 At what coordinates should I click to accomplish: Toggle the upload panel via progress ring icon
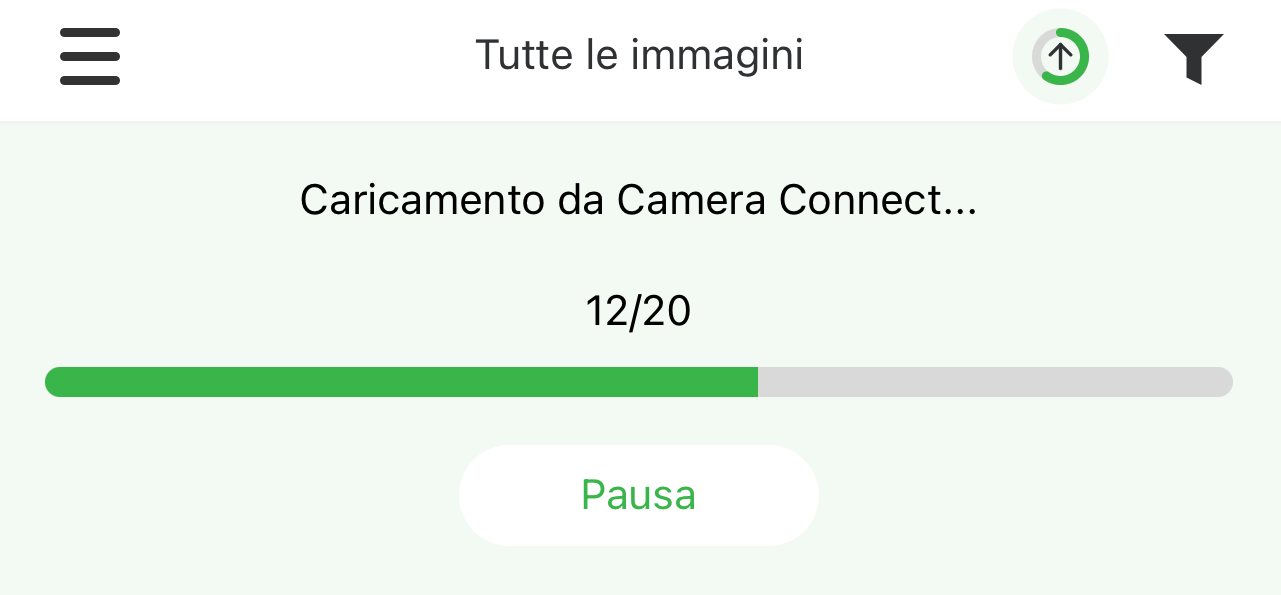point(1060,56)
